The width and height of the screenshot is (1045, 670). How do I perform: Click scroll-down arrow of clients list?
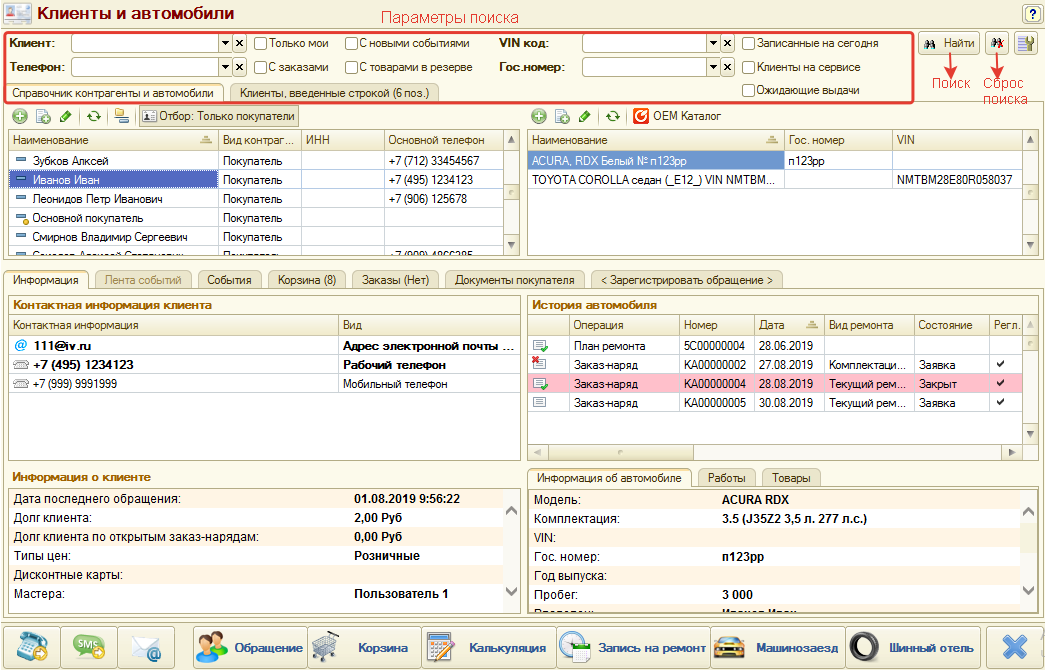coord(512,245)
